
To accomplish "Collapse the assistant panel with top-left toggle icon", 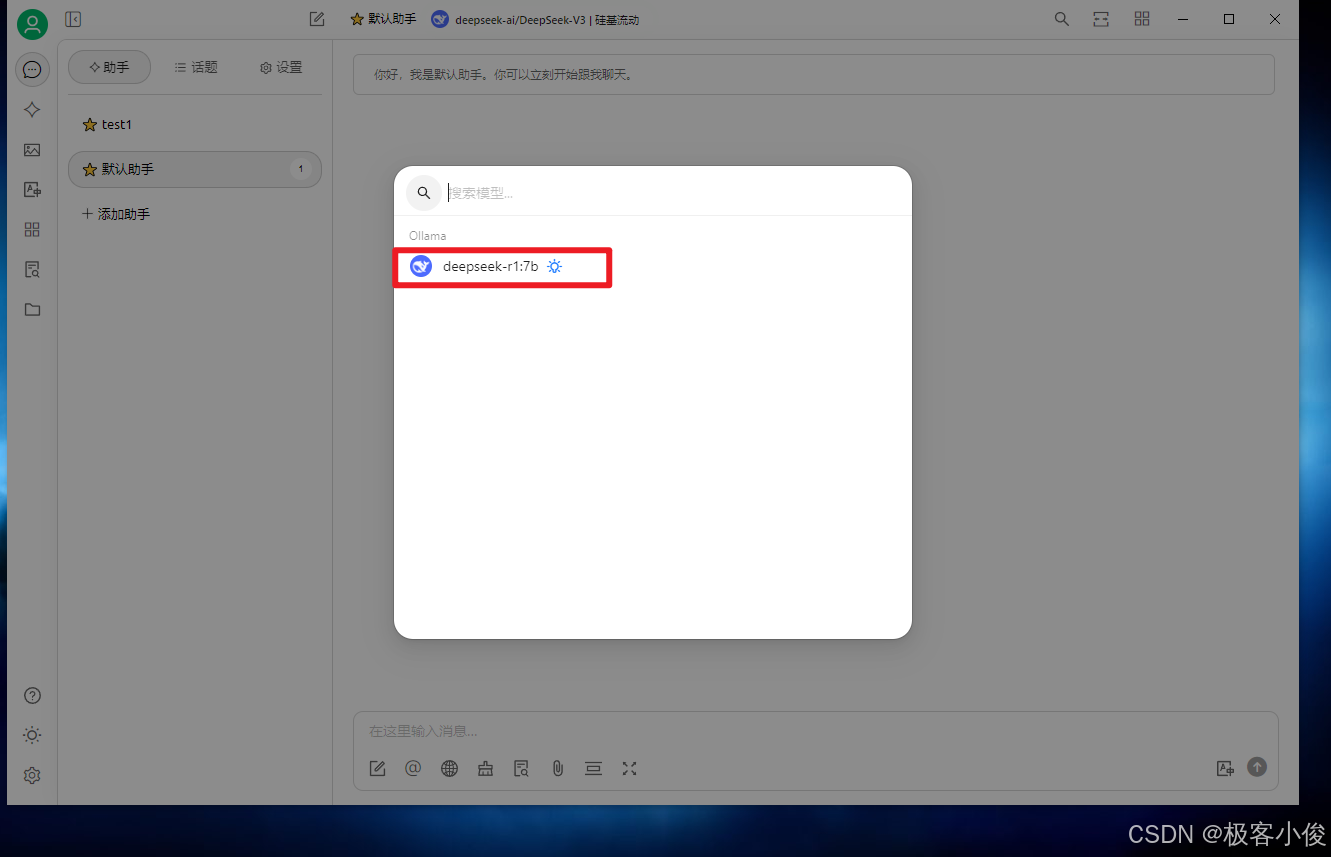I will (x=73, y=19).
